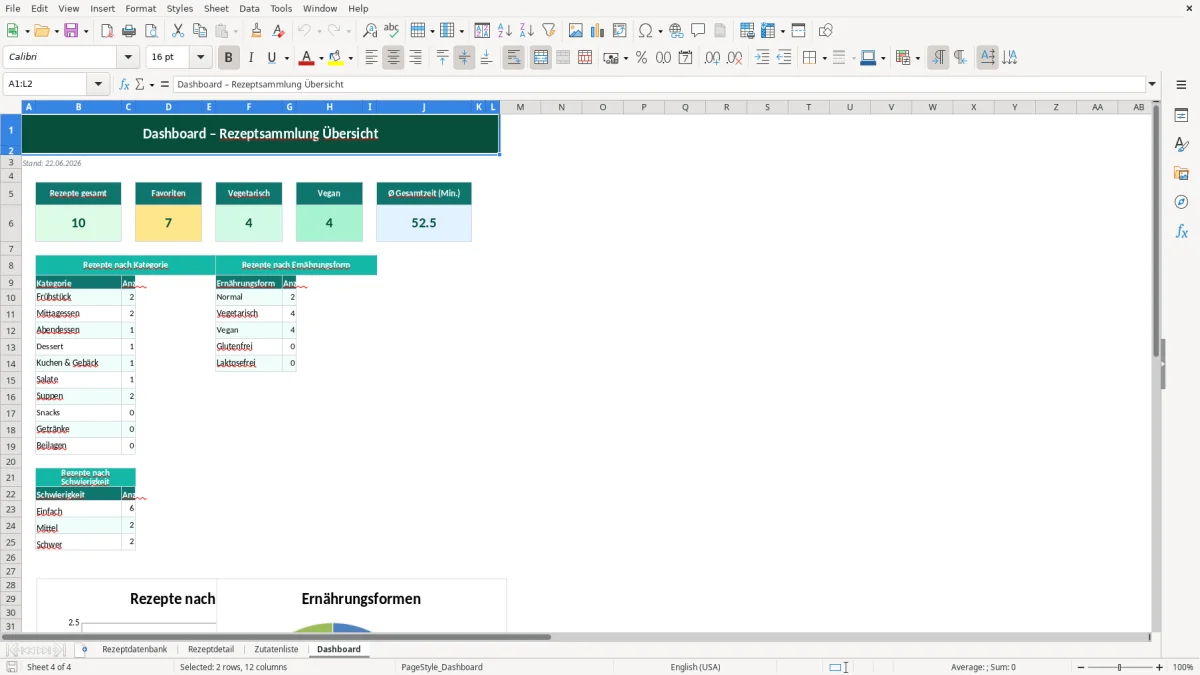Open sidebar Styles panel
Viewport: 1200px width, 675px height.
coord(1181,145)
